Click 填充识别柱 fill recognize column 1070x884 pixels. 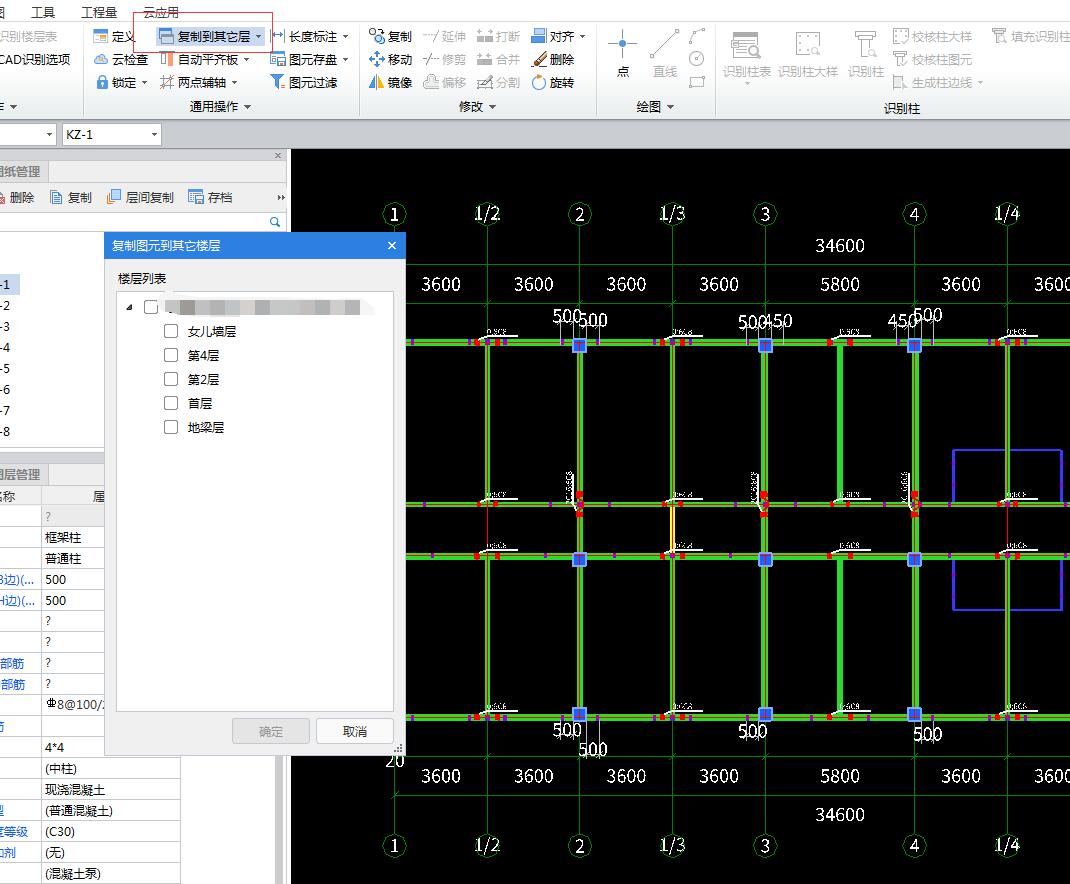pos(1030,36)
